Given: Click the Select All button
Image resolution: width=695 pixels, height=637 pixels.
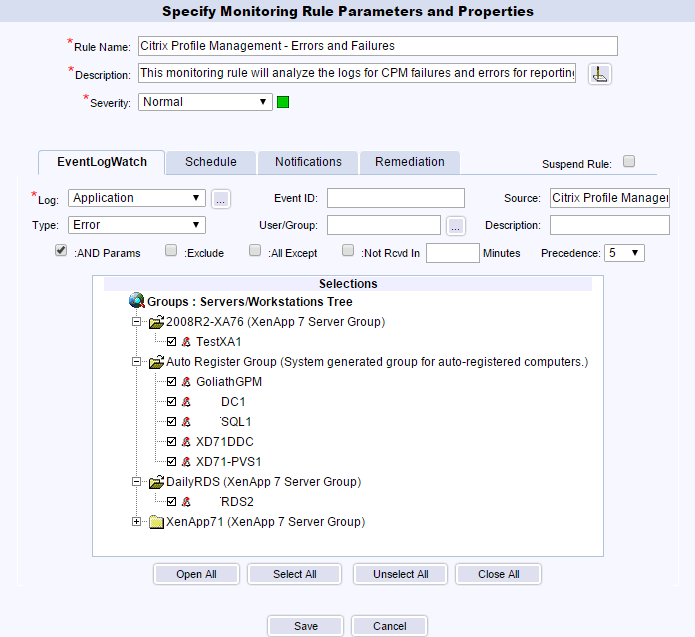Looking at the screenshot, I should pos(295,574).
